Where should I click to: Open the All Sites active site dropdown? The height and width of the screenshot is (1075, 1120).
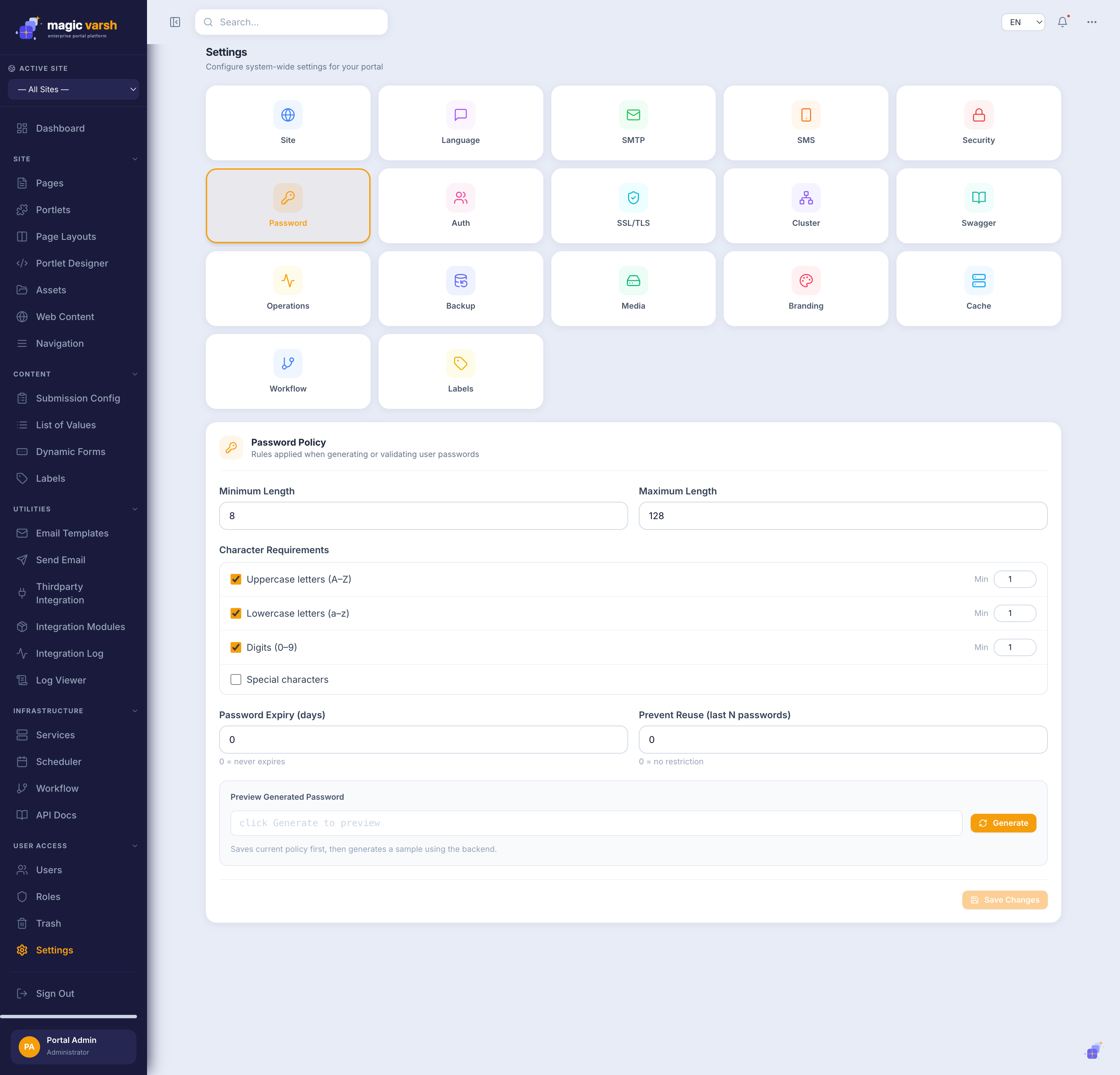74,90
